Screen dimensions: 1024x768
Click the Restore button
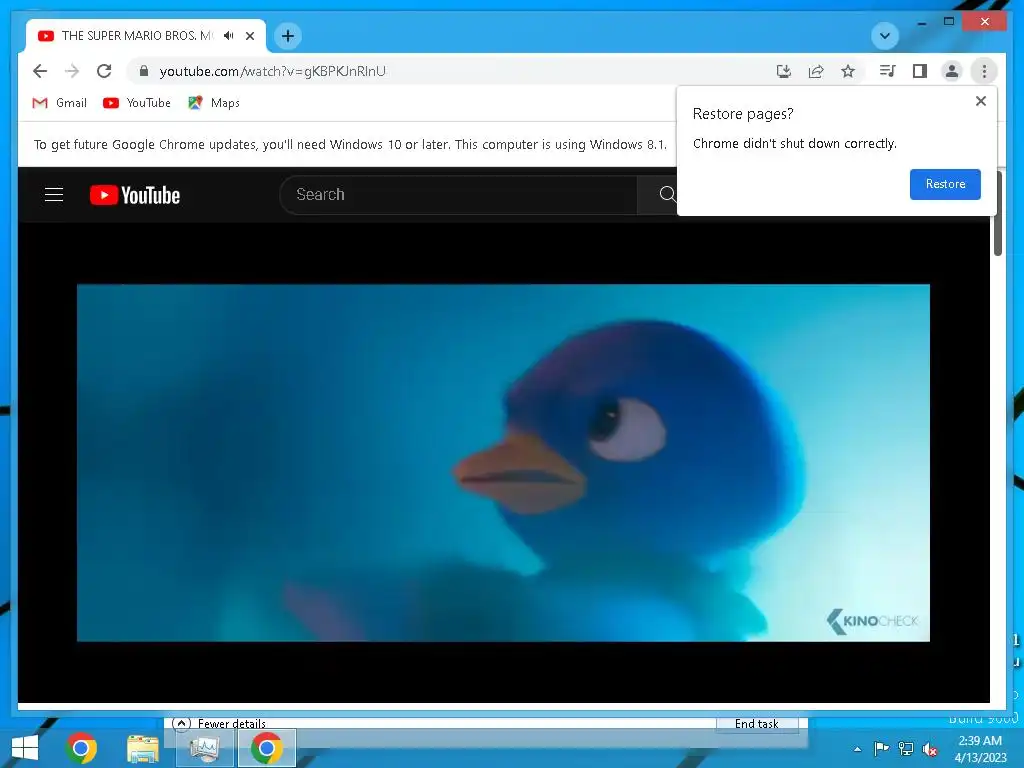945,184
